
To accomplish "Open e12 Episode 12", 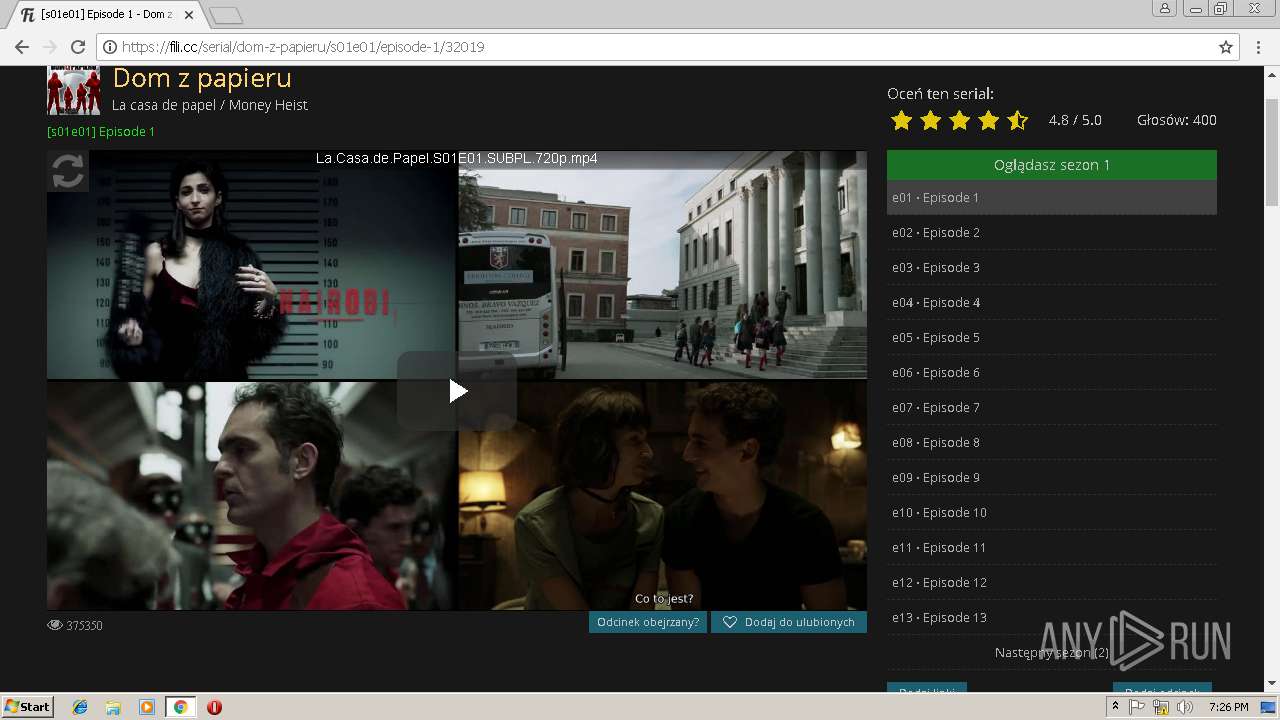I will 1052,582.
